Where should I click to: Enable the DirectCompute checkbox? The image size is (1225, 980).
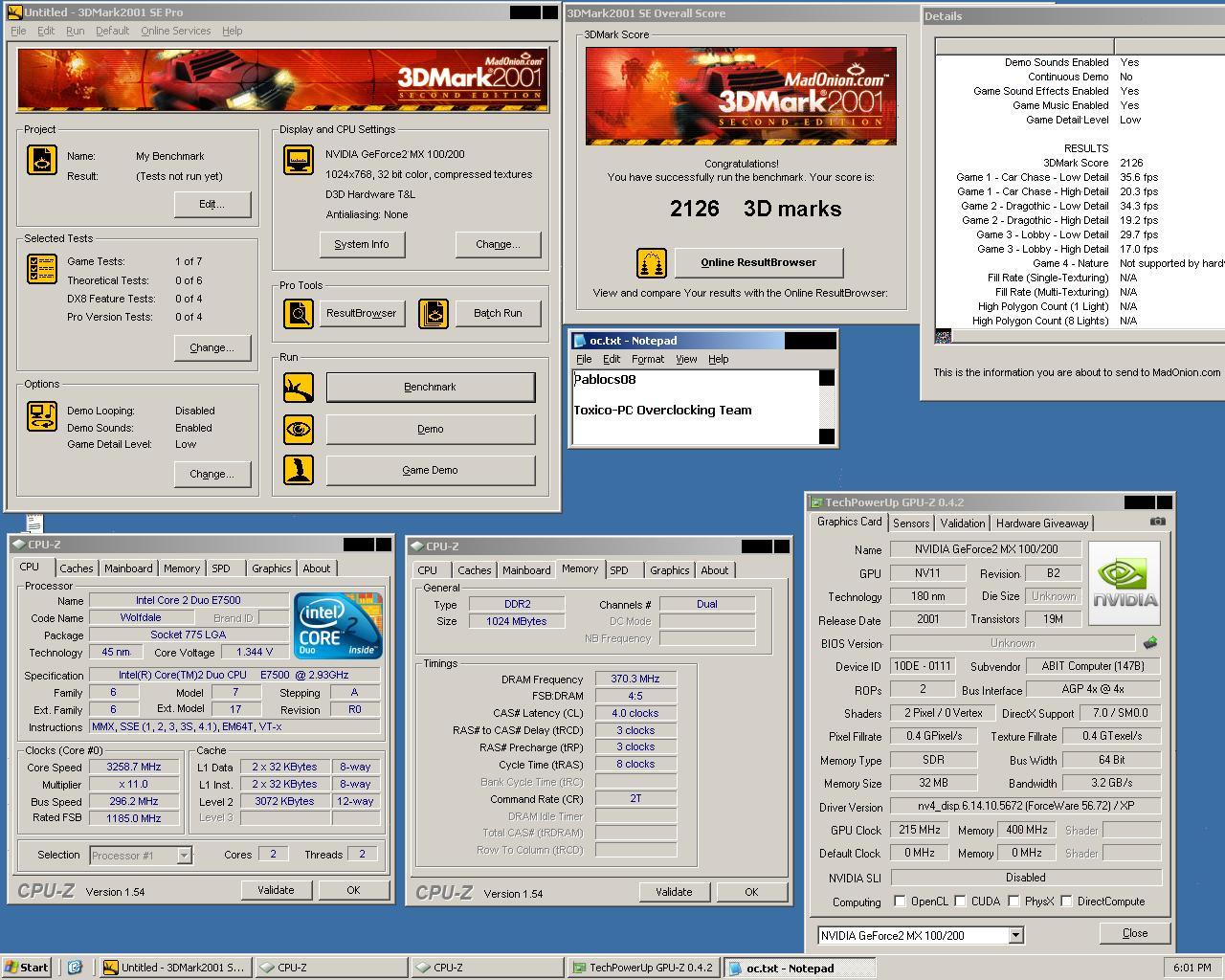click(1066, 902)
